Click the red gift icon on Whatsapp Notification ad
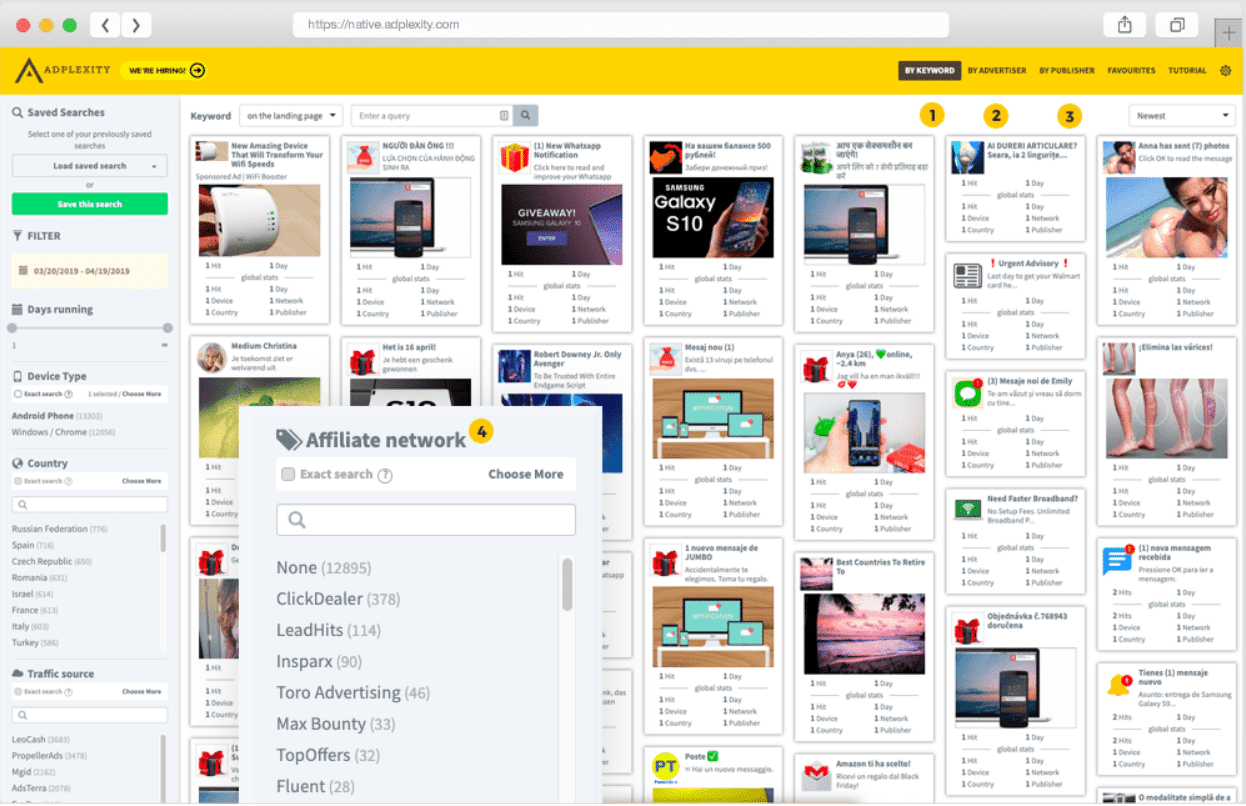 pyautogui.click(x=515, y=157)
